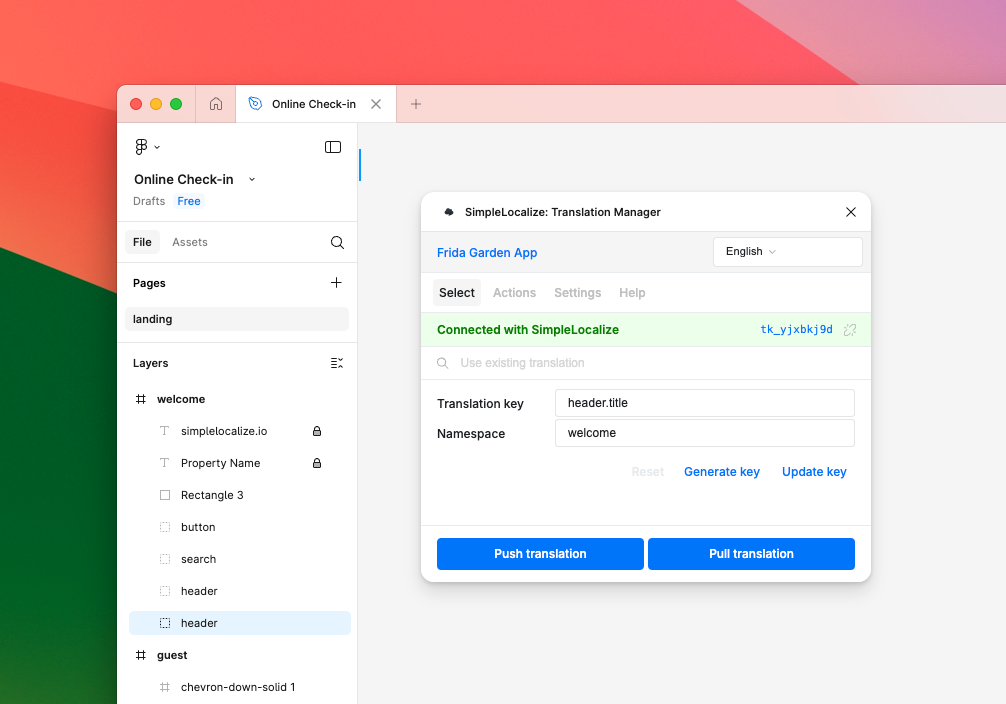The width and height of the screenshot is (1006, 704).
Task: Select the landing page
Action: pyautogui.click(x=237, y=319)
